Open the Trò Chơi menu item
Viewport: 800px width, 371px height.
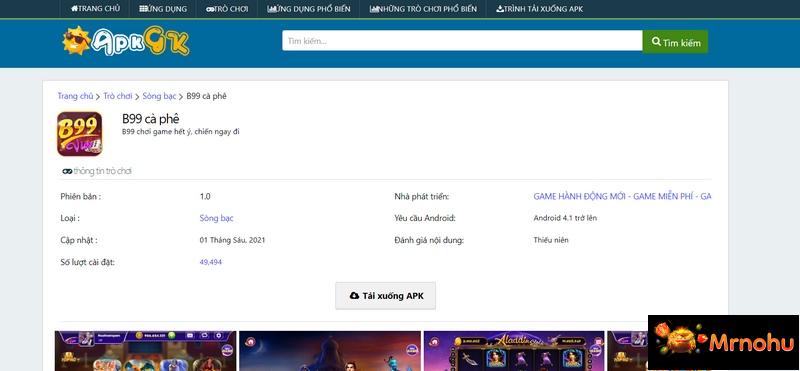[227, 9]
